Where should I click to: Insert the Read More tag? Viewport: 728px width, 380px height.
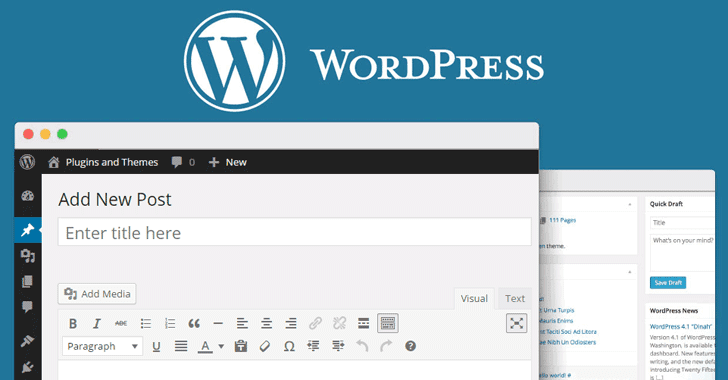(364, 323)
